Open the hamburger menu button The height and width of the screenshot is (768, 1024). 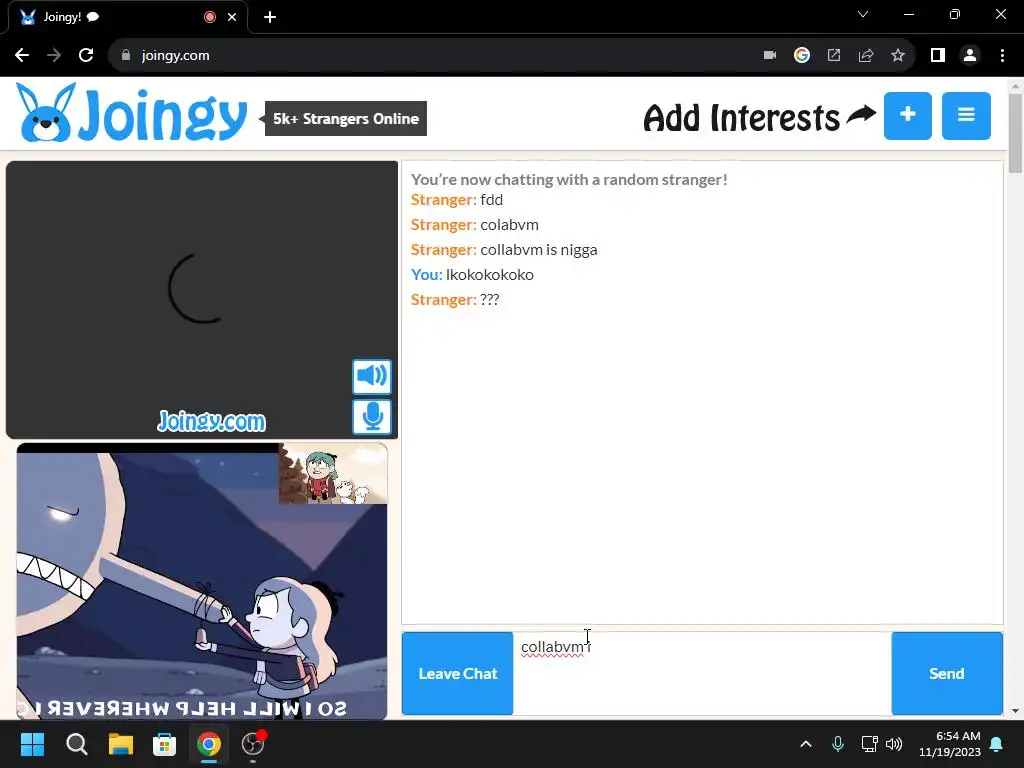pyautogui.click(x=966, y=116)
